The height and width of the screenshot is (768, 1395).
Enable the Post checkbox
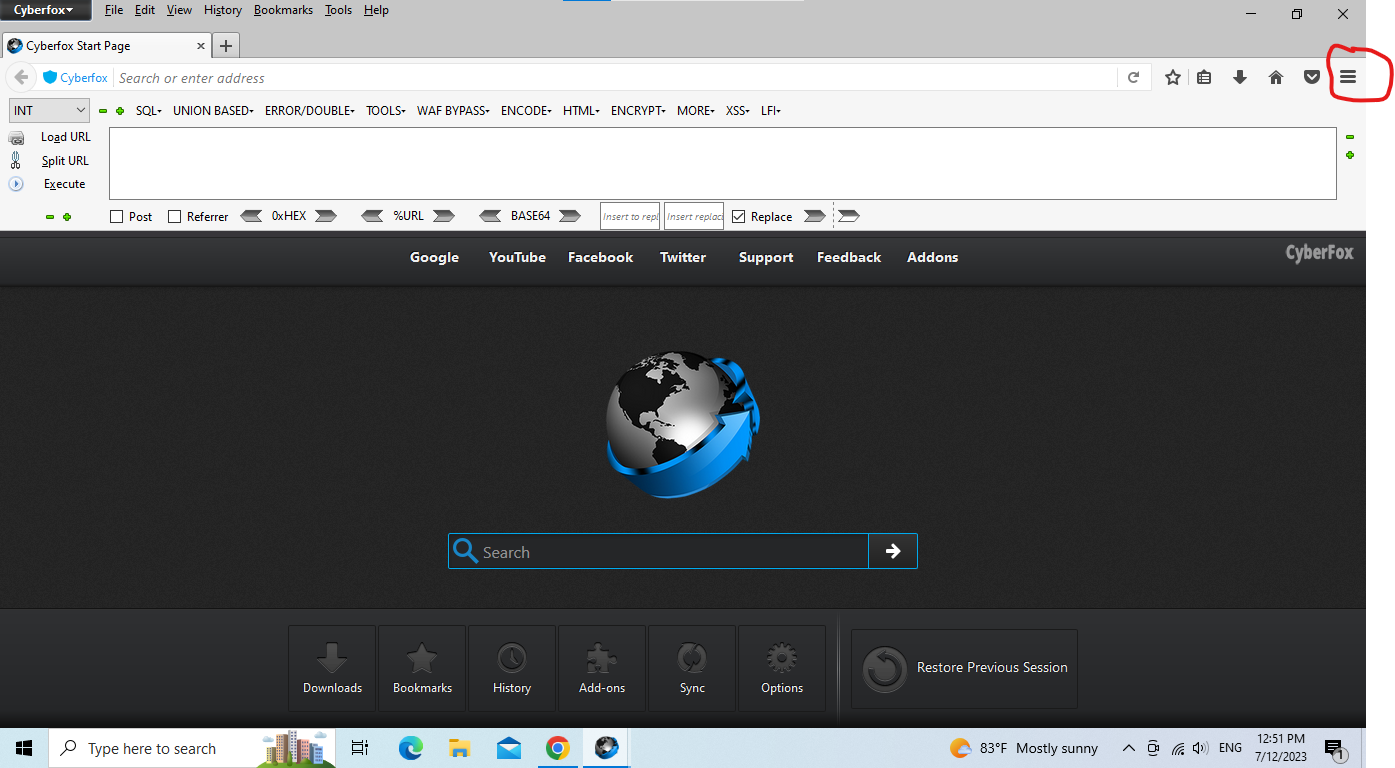point(117,217)
